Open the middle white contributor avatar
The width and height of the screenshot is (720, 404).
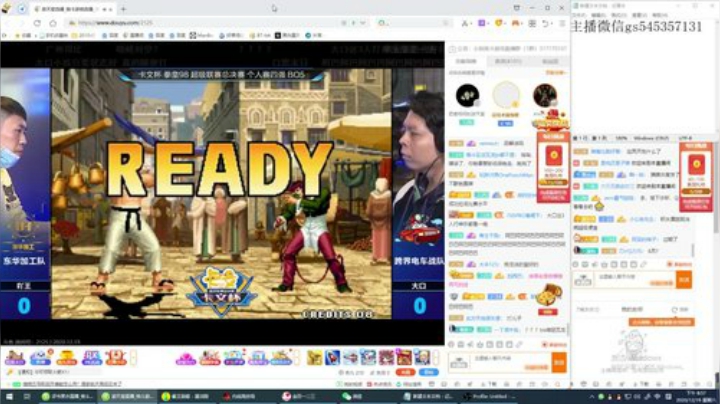click(x=506, y=95)
